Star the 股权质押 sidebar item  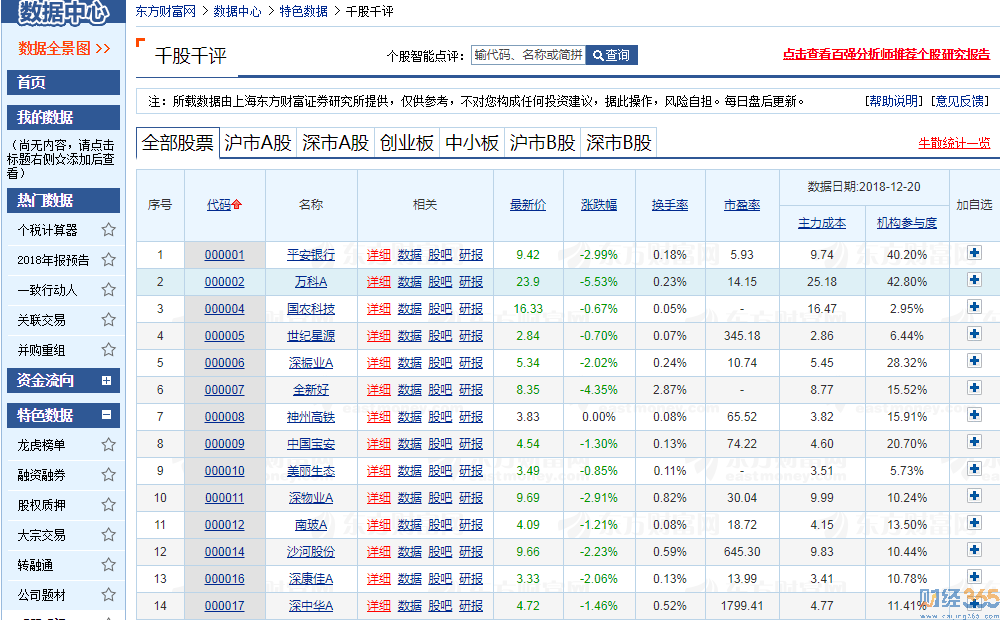109,505
